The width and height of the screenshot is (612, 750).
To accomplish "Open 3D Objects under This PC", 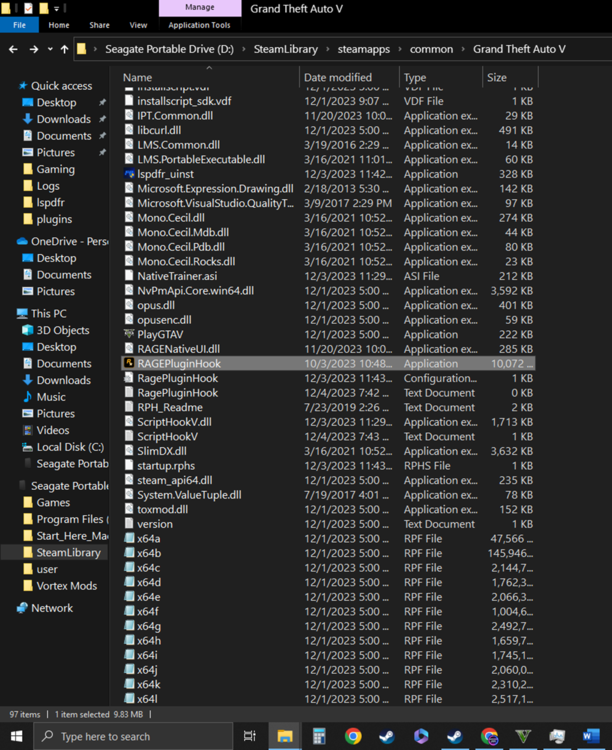I will (x=63, y=331).
